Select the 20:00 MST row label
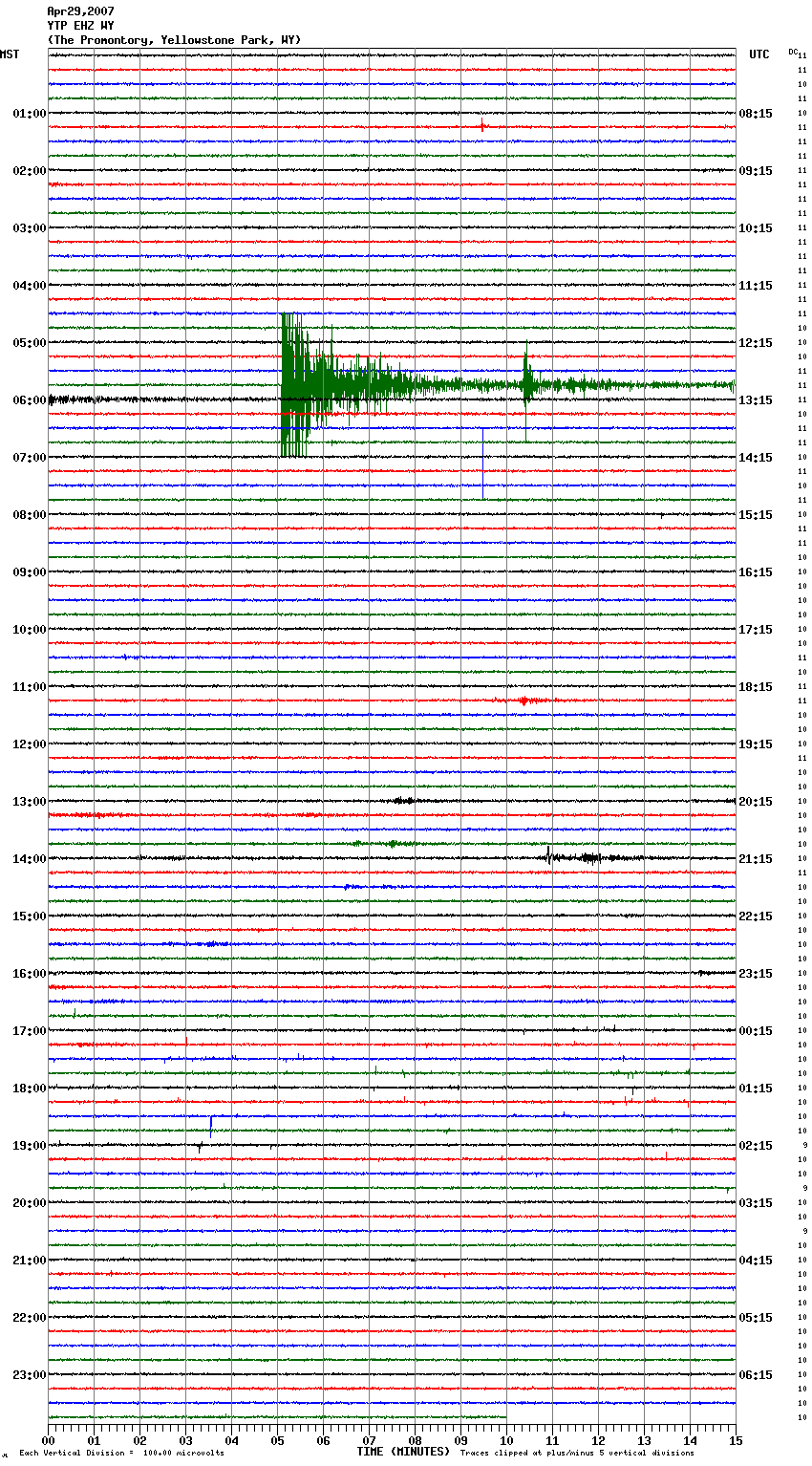 point(30,1203)
